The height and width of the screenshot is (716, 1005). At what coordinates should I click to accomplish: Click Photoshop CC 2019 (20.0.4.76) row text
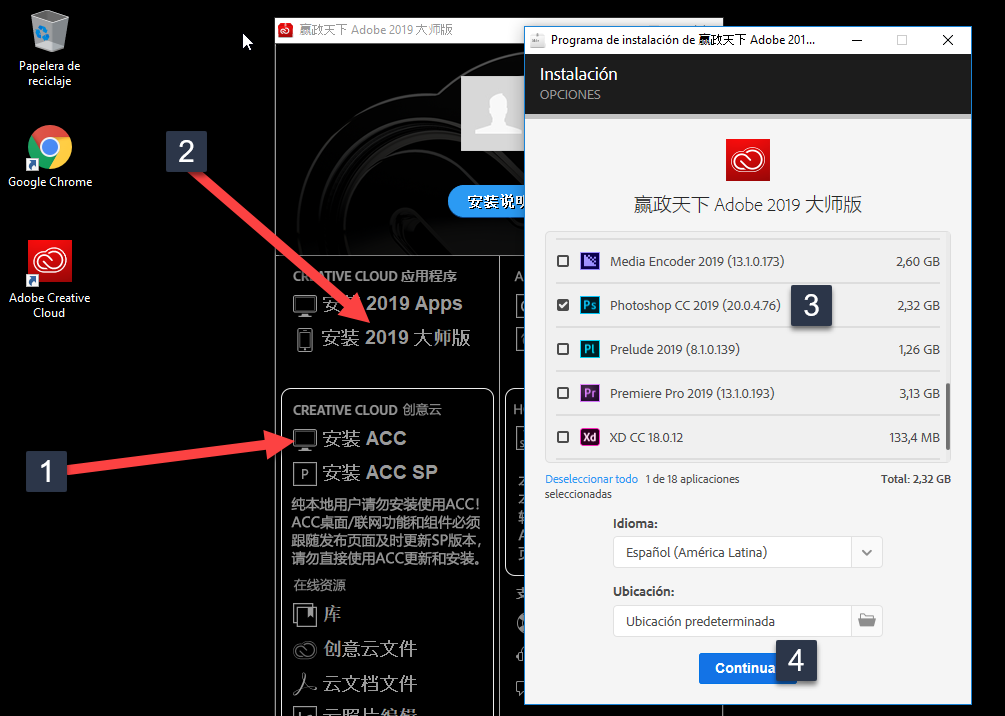coord(695,305)
